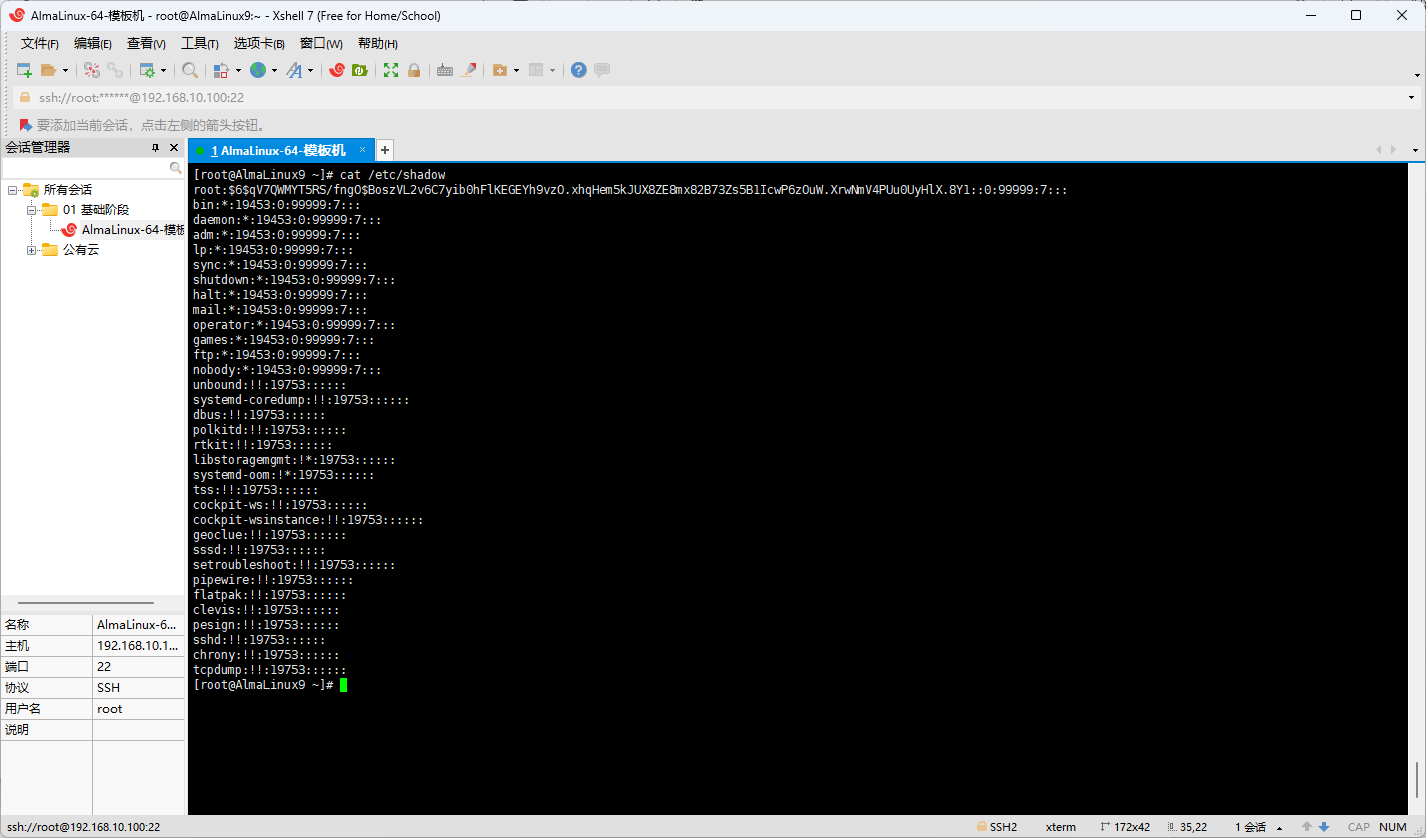This screenshot has height=838, width=1426.
Task: Pin the Session Manager panel
Action: (x=155, y=147)
